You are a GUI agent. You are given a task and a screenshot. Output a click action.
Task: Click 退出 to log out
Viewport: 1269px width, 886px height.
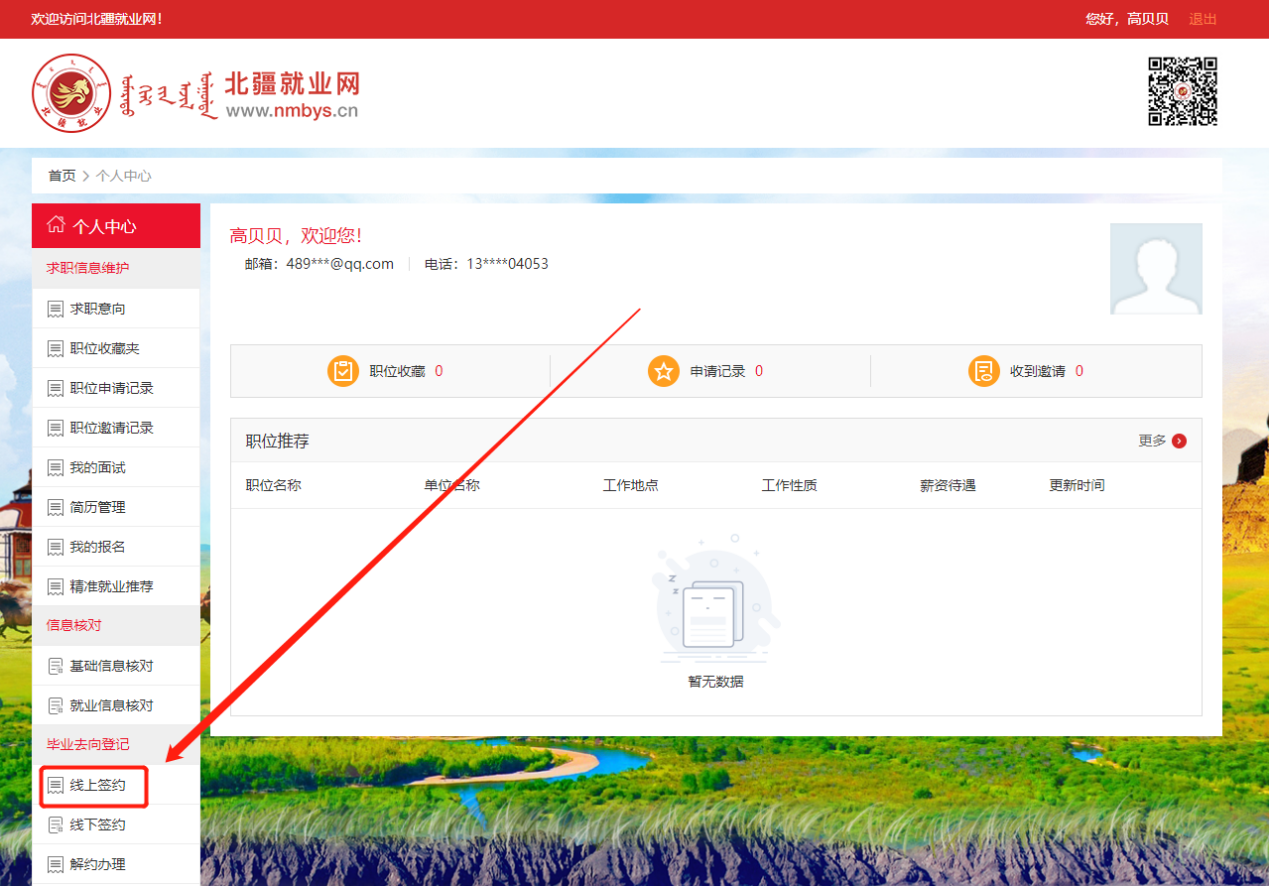coord(1202,19)
